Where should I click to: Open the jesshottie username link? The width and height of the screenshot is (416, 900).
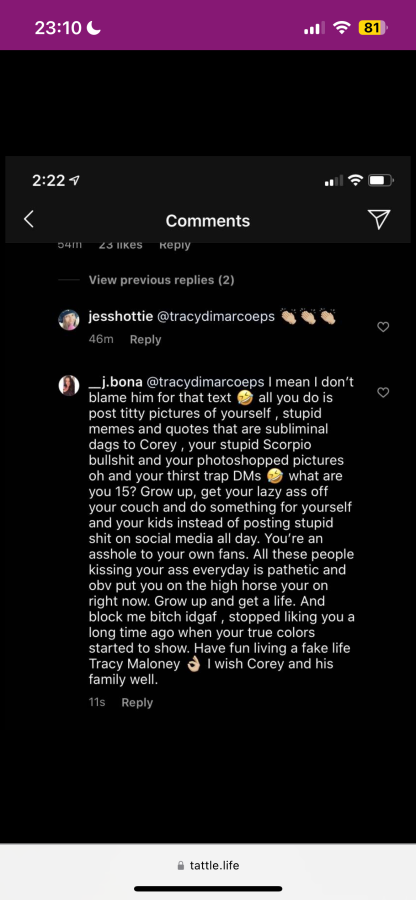tap(119, 317)
